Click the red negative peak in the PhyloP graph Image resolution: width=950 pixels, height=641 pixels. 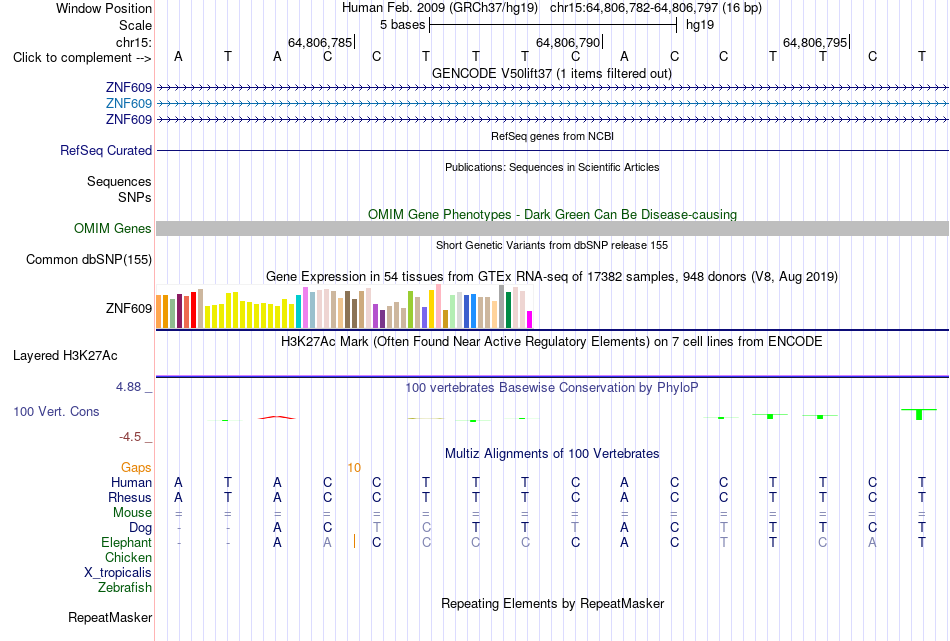(x=277, y=417)
